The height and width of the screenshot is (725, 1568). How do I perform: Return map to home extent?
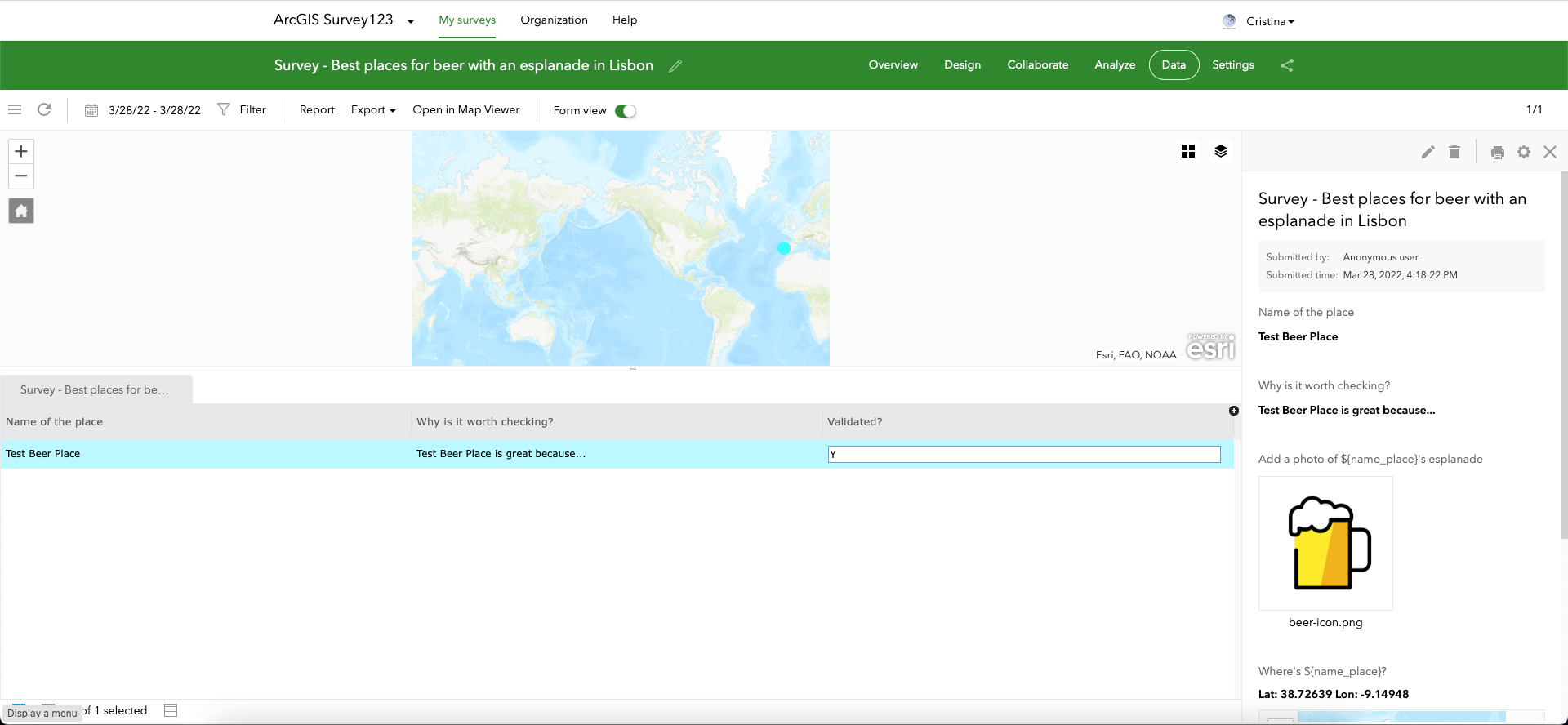point(21,211)
